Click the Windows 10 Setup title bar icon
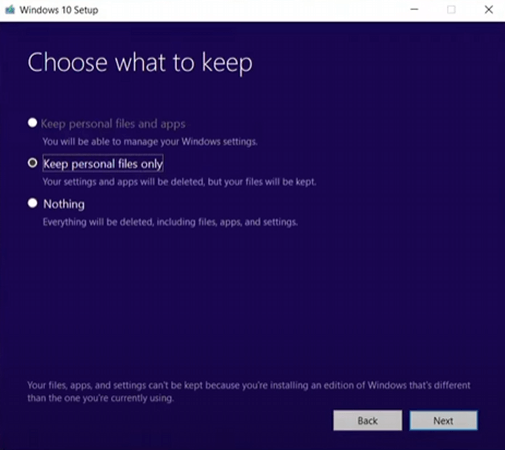The width and height of the screenshot is (505, 450). [10, 10]
